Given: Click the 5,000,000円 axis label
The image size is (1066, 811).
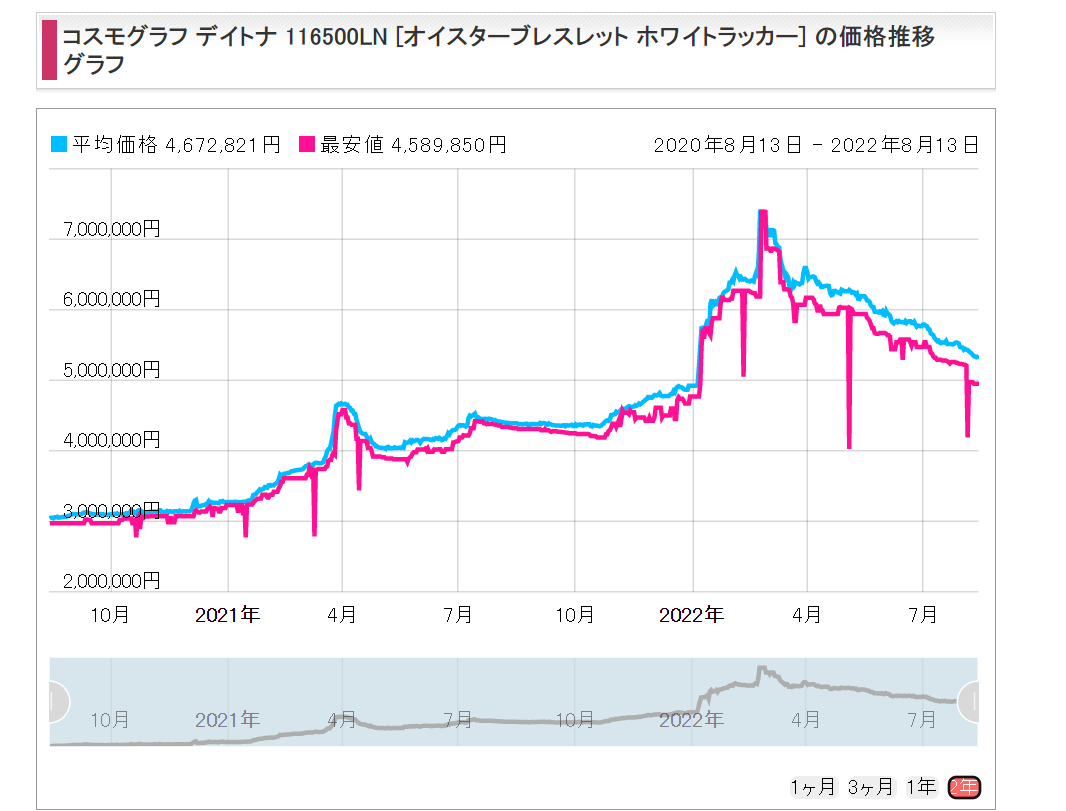Looking at the screenshot, I should (x=111, y=370).
